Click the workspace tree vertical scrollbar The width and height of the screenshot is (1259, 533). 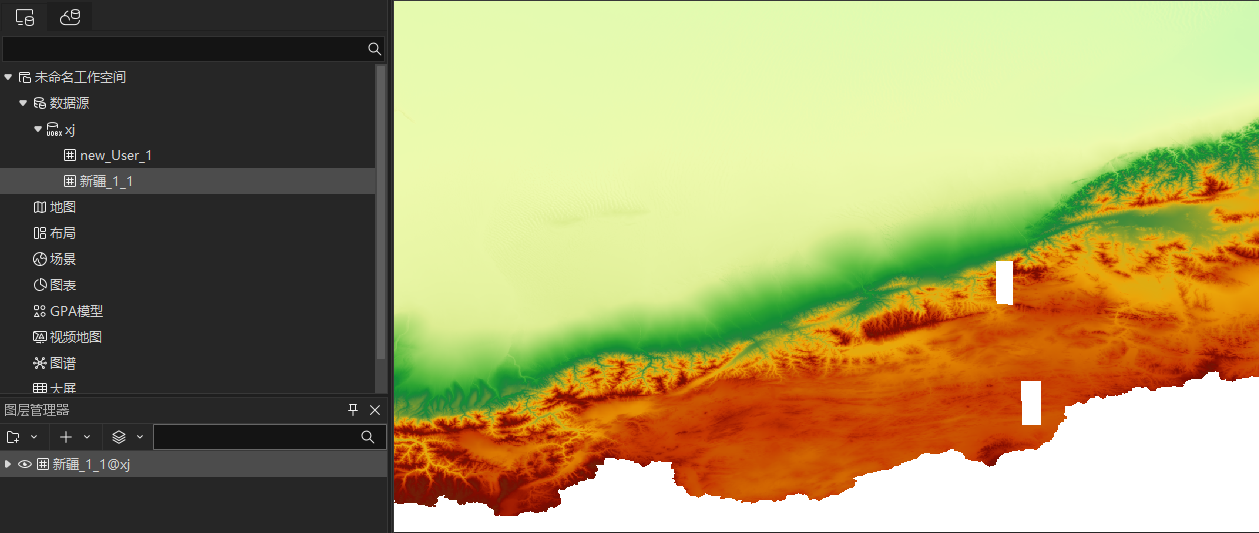381,212
